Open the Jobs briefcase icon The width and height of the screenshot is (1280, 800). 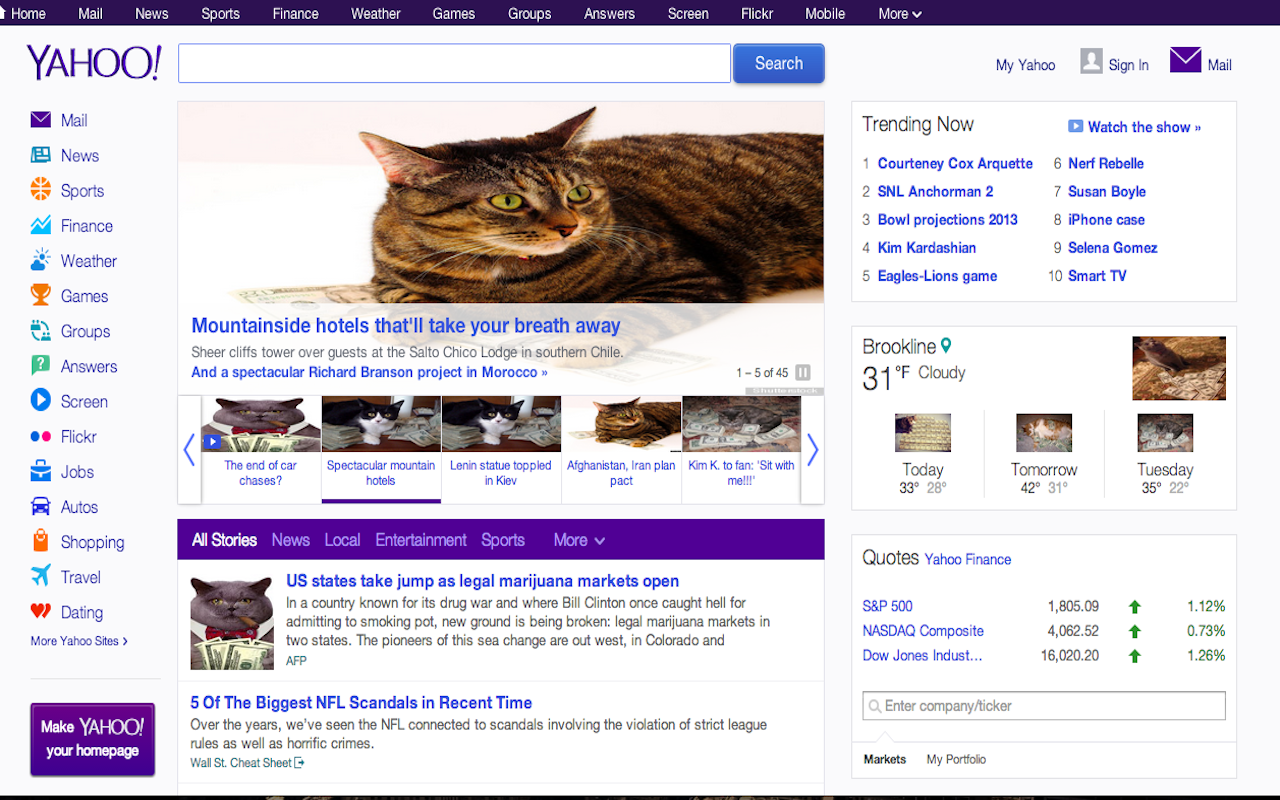[40, 471]
